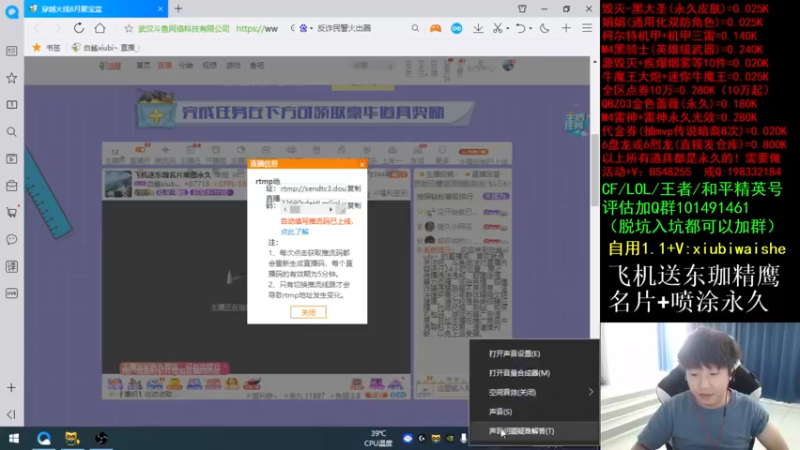Click the rtmp address text field
This screenshot has height=450, width=800.
313,188
